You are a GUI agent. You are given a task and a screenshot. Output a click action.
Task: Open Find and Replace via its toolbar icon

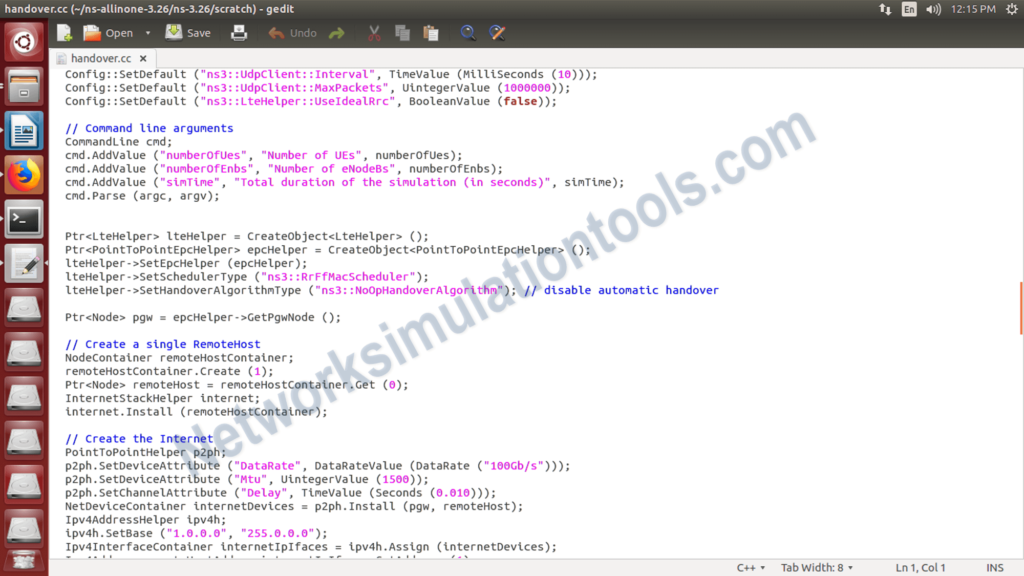pyautogui.click(x=497, y=32)
